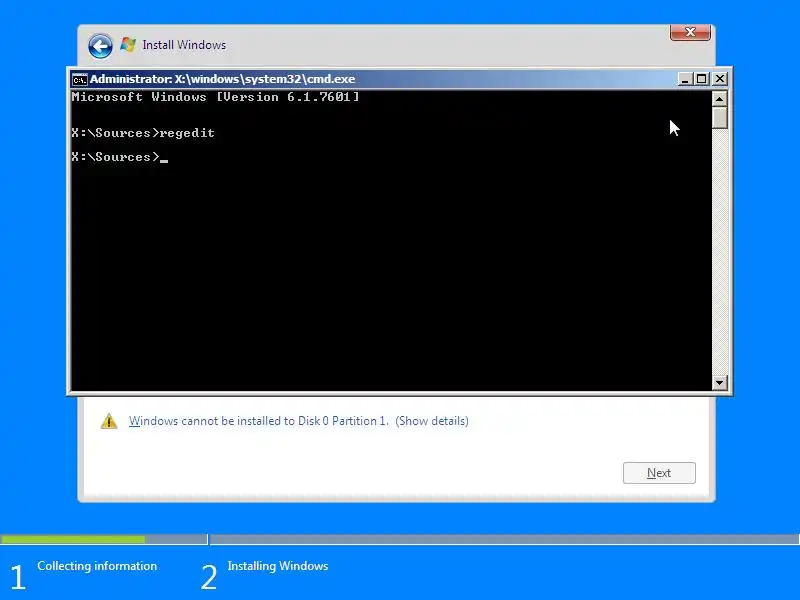The width and height of the screenshot is (800, 600).
Task: Click the command prompt scrollbar thumb
Action: 719,118
